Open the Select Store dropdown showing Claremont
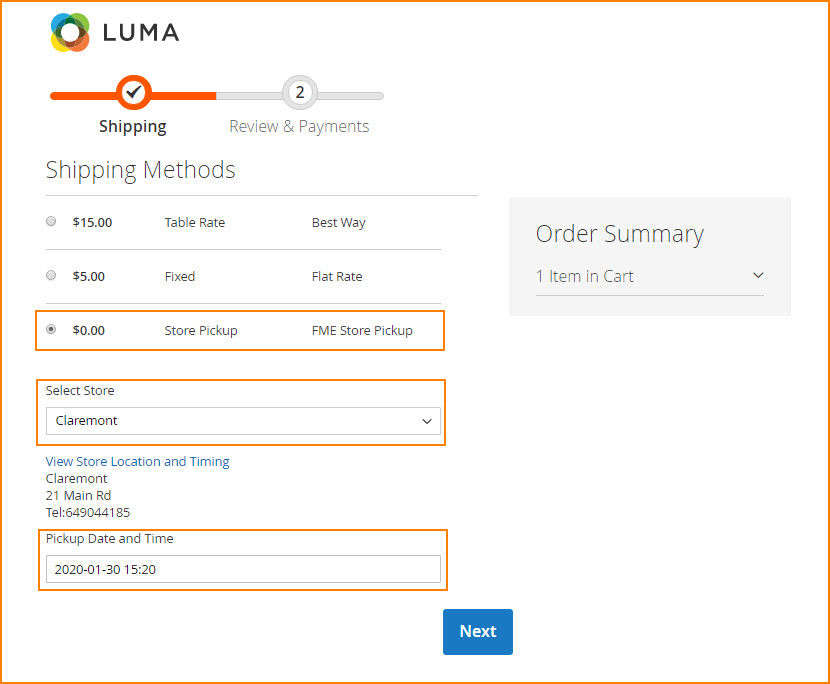This screenshot has width=830, height=684. pyautogui.click(x=243, y=421)
